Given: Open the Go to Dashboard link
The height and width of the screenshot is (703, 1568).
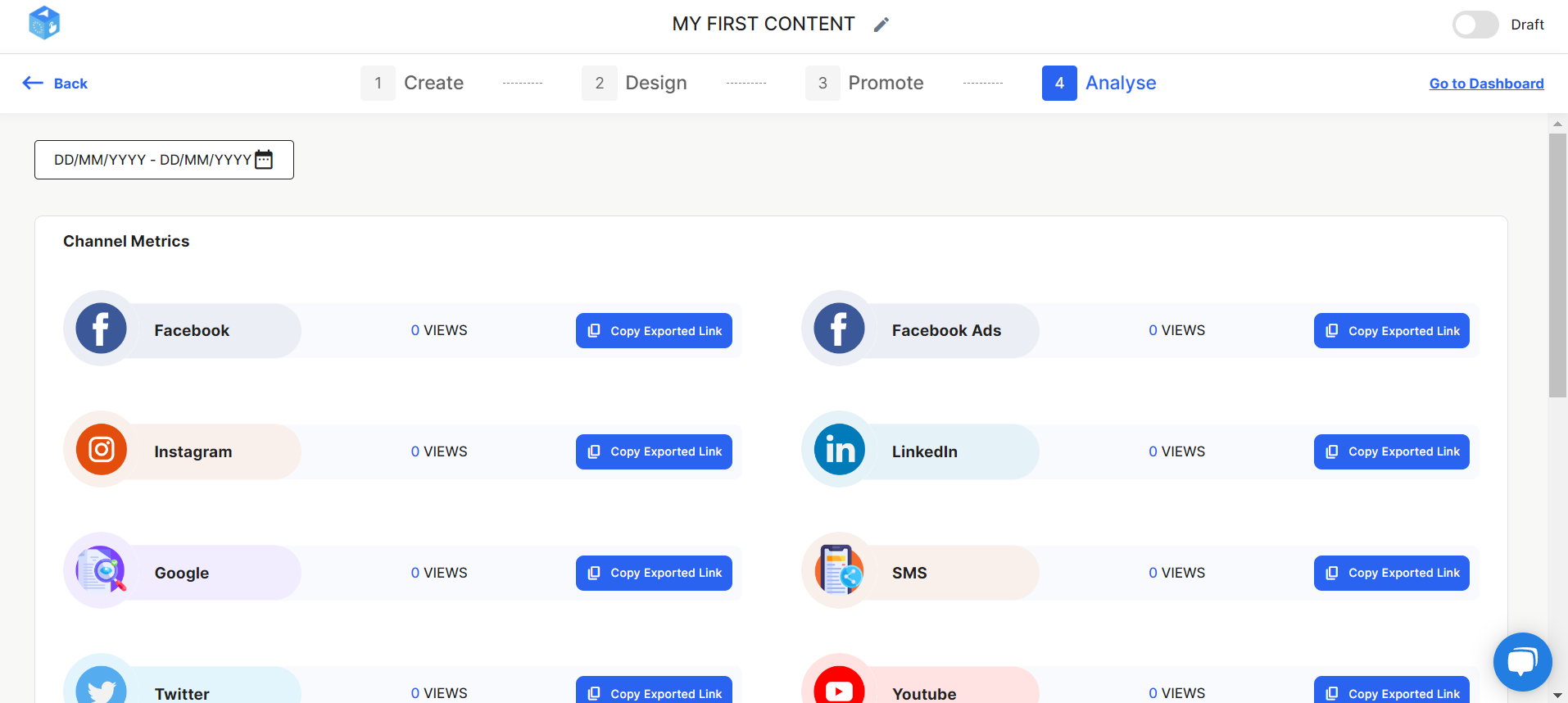Looking at the screenshot, I should click(x=1486, y=84).
